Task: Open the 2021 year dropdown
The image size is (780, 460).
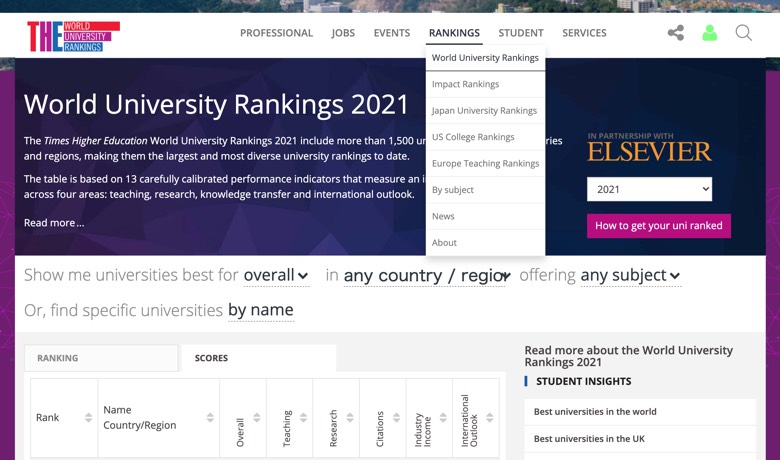Action: point(649,189)
